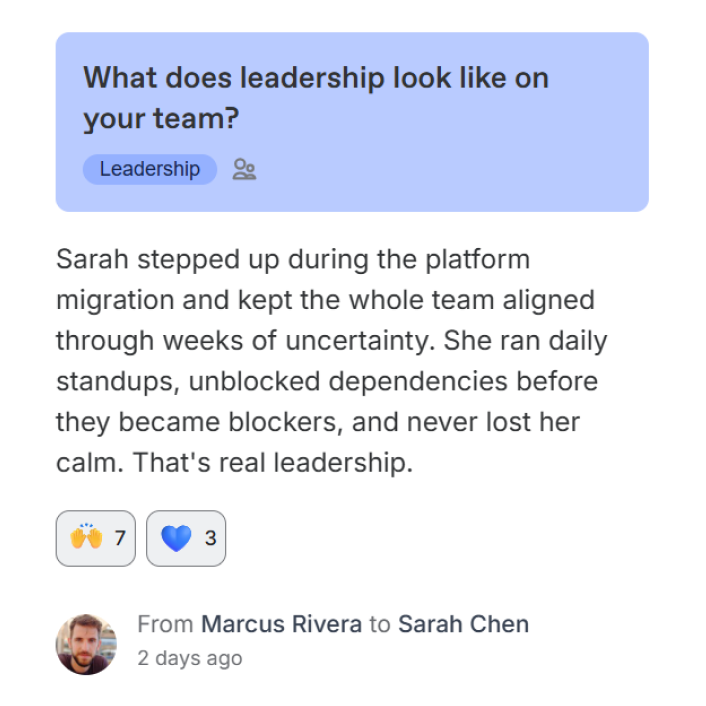706x706 pixels.
Task: Click the recognition message starting "Sarah stepped up"
Action: (331, 361)
